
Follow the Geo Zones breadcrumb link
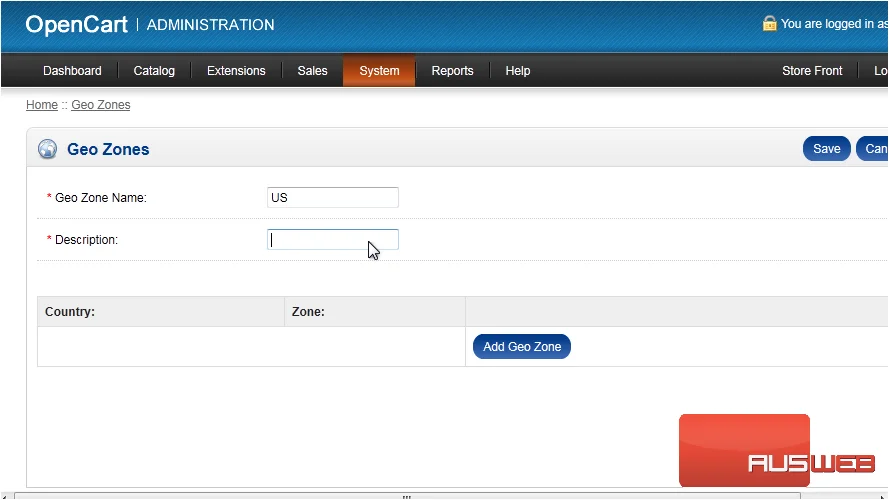click(100, 105)
